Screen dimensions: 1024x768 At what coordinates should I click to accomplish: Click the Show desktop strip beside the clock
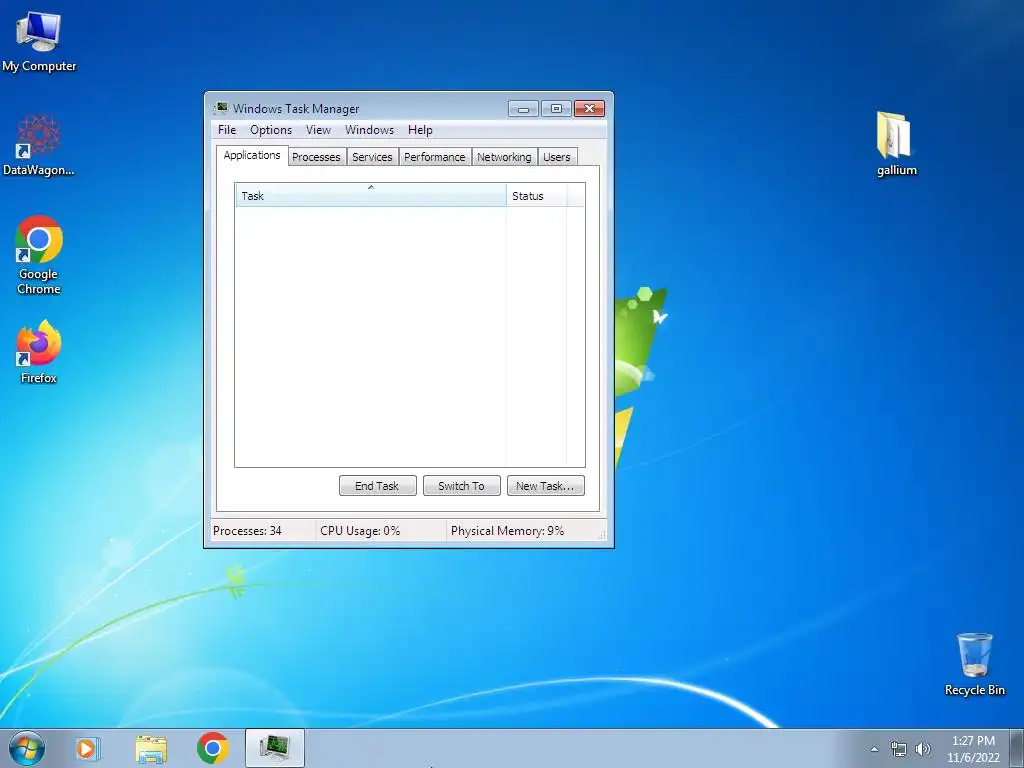[1017, 748]
